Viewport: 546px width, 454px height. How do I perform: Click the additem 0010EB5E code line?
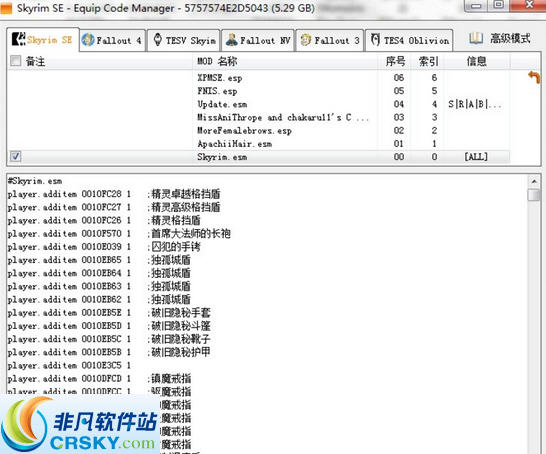109,313
